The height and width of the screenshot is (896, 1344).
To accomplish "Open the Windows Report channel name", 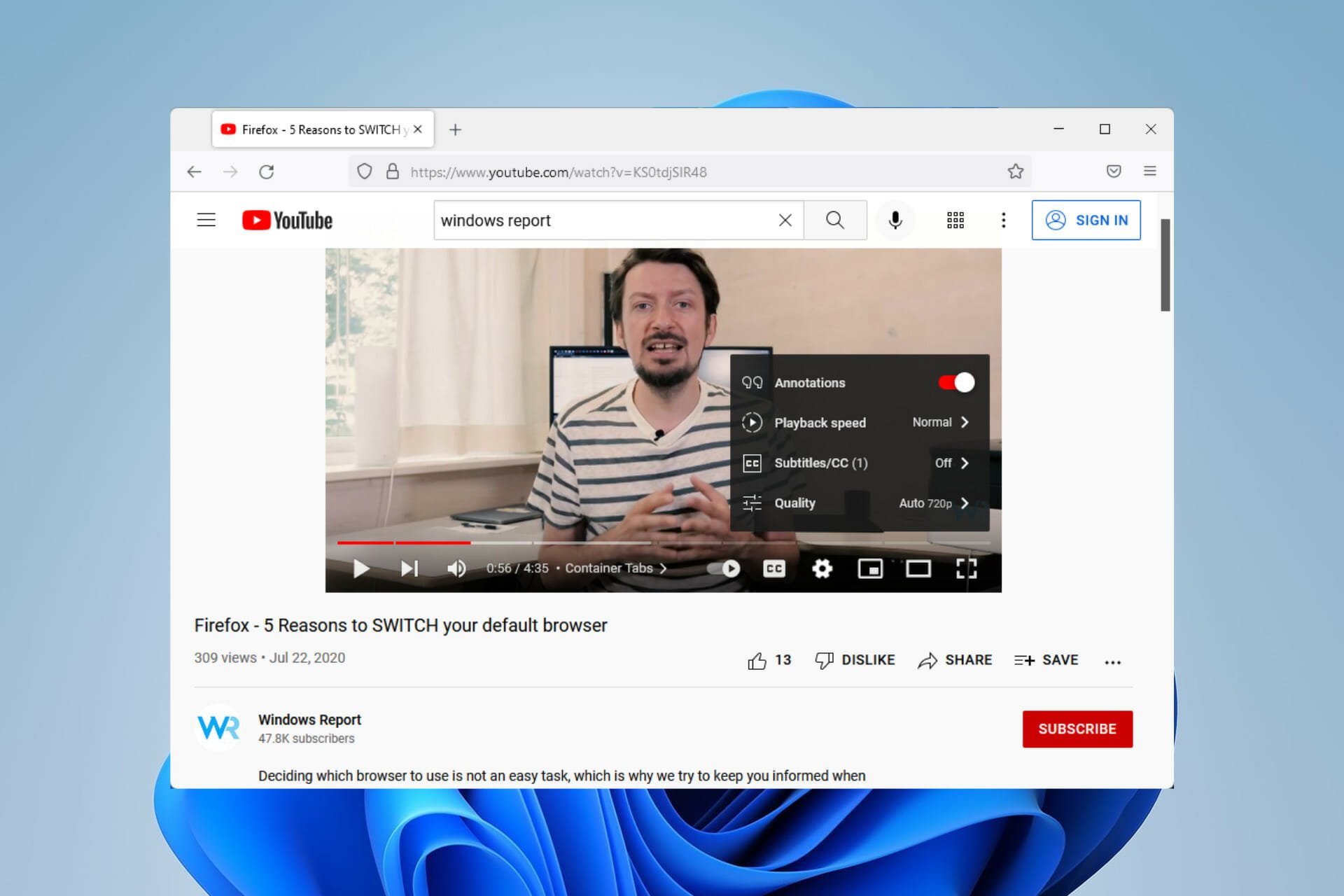I will coord(309,720).
